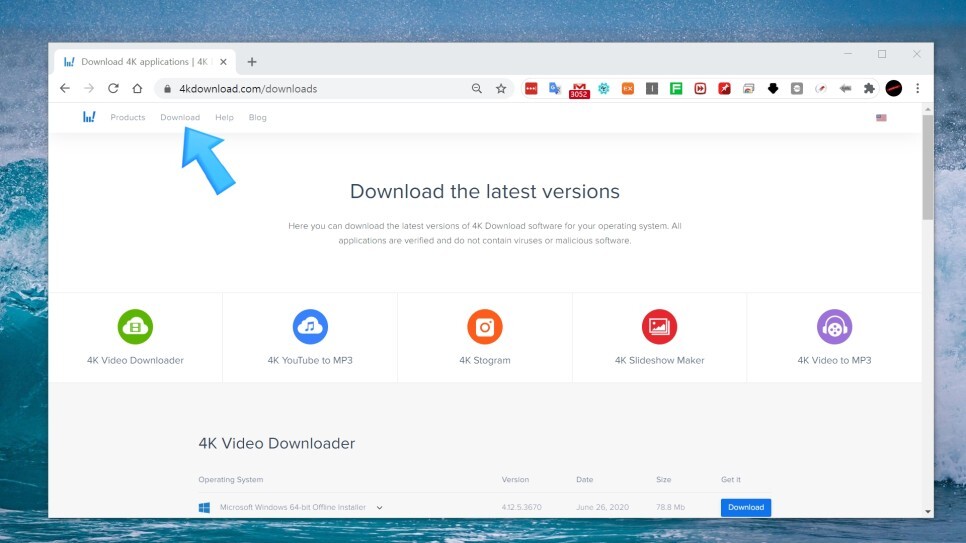Select the 4K Slideshow Maker icon
Image resolution: width=966 pixels, height=543 pixels.
[659, 327]
